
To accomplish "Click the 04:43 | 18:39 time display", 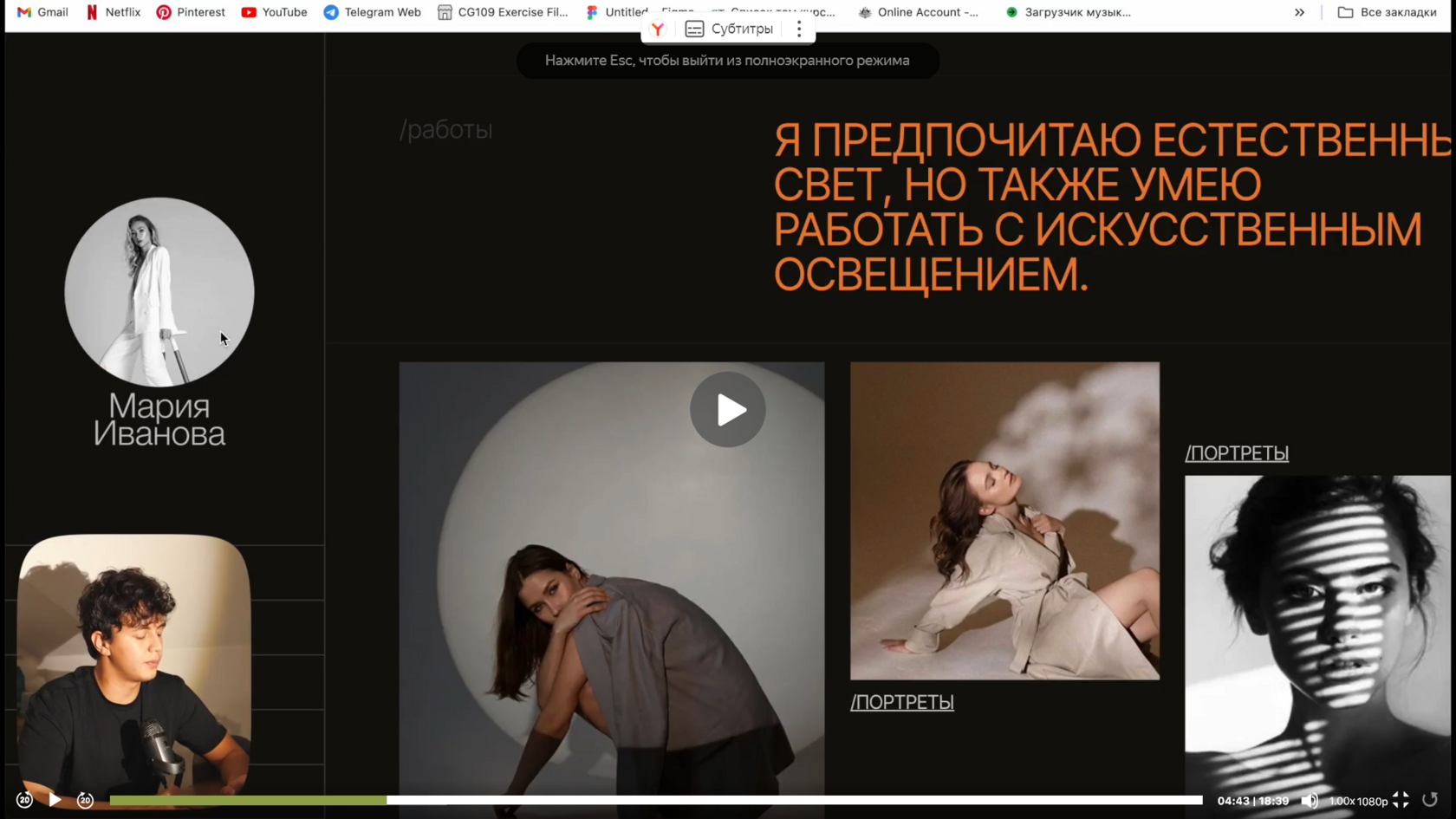I will (x=1252, y=802).
